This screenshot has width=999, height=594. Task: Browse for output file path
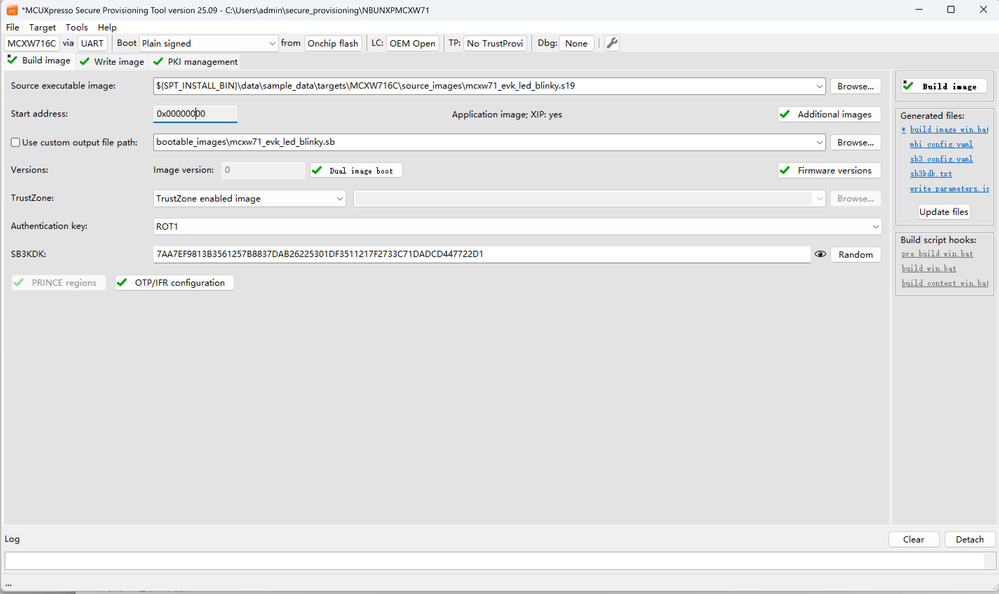pos(855,143)
